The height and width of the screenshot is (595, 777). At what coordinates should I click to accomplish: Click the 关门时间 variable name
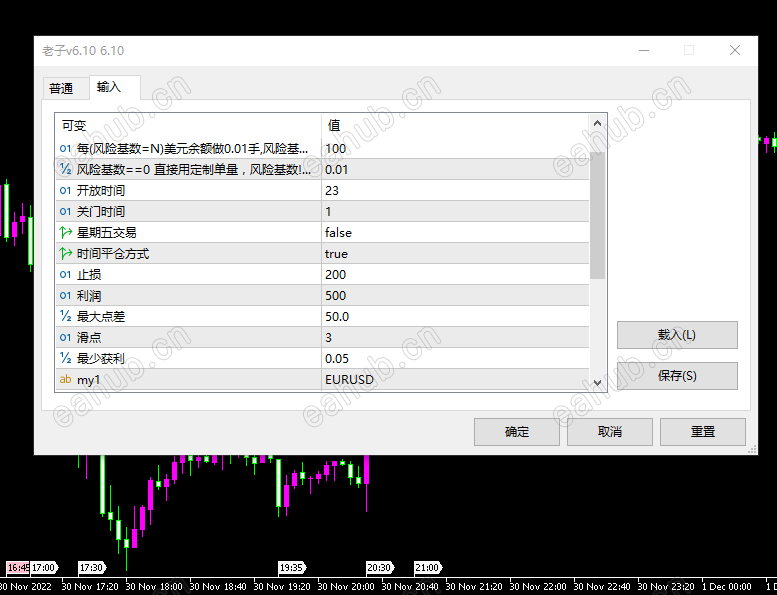[x=101, y=212]
